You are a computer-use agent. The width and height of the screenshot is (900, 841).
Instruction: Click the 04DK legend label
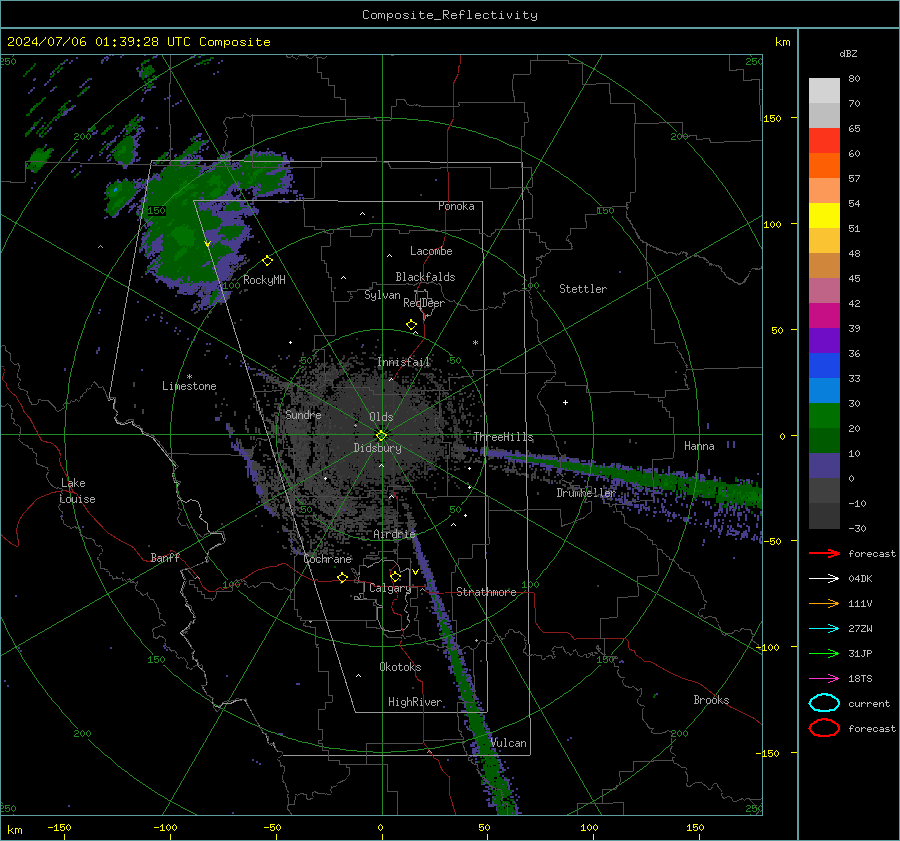click(860, 579)
